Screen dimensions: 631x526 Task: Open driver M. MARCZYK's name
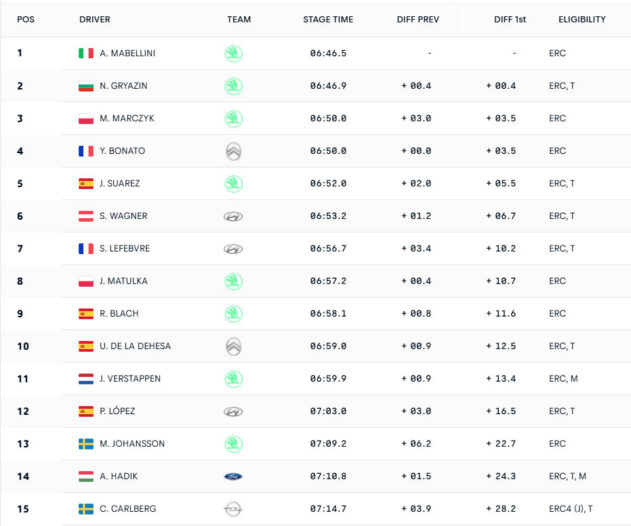127,118
